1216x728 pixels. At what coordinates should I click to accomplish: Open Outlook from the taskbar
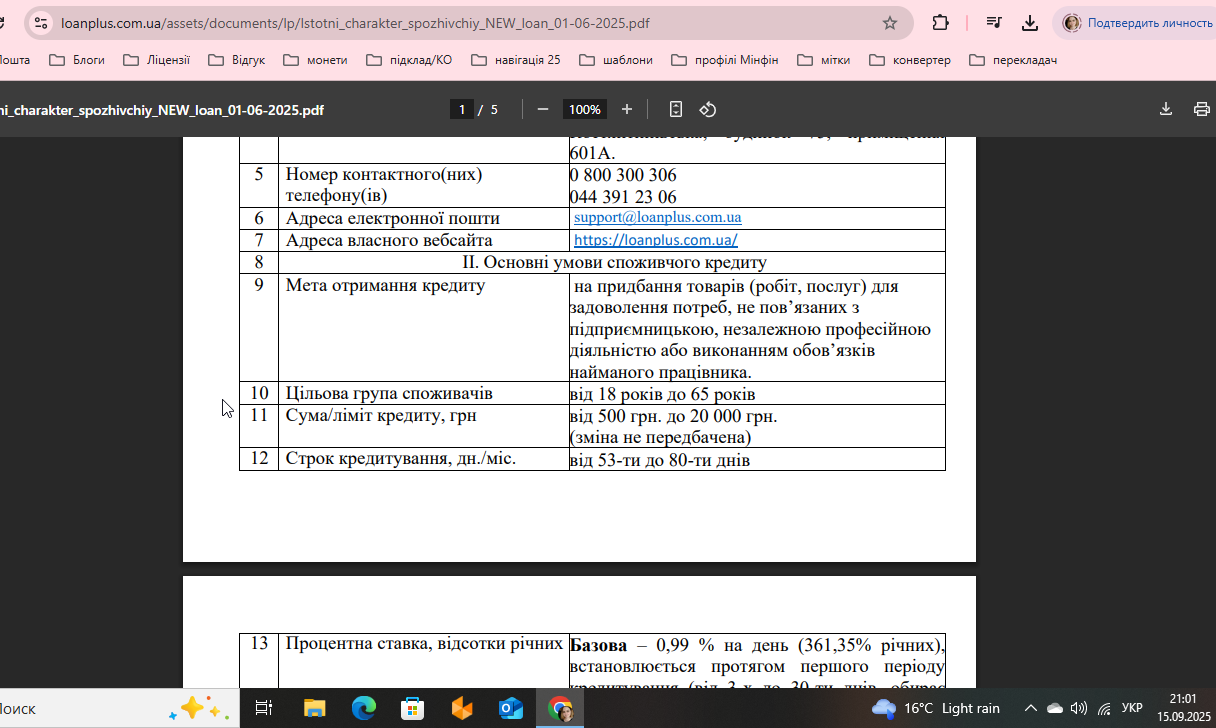[511, 709]
